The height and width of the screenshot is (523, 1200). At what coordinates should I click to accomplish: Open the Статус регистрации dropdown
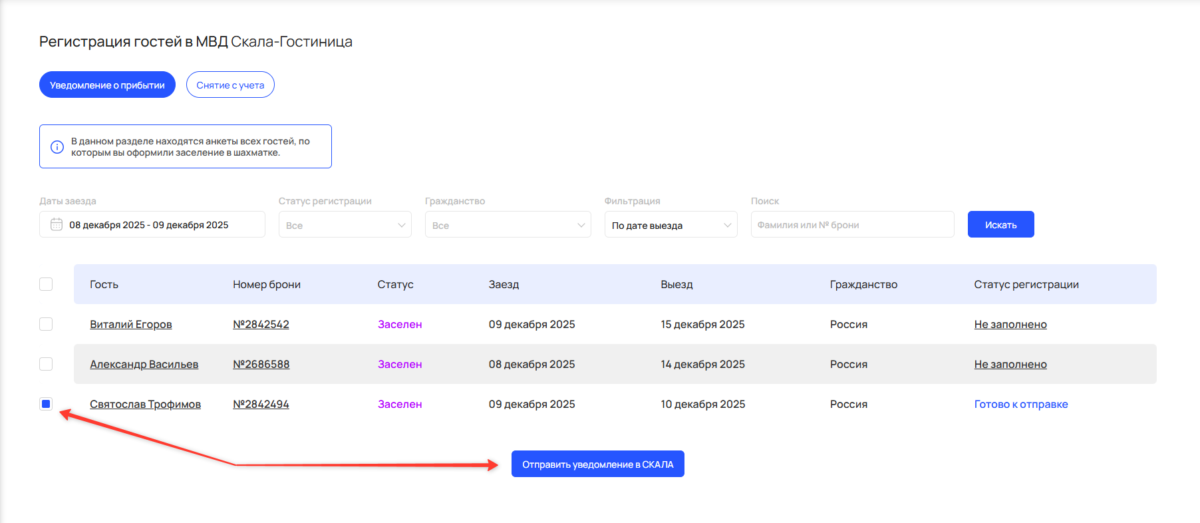click(344, 225)
